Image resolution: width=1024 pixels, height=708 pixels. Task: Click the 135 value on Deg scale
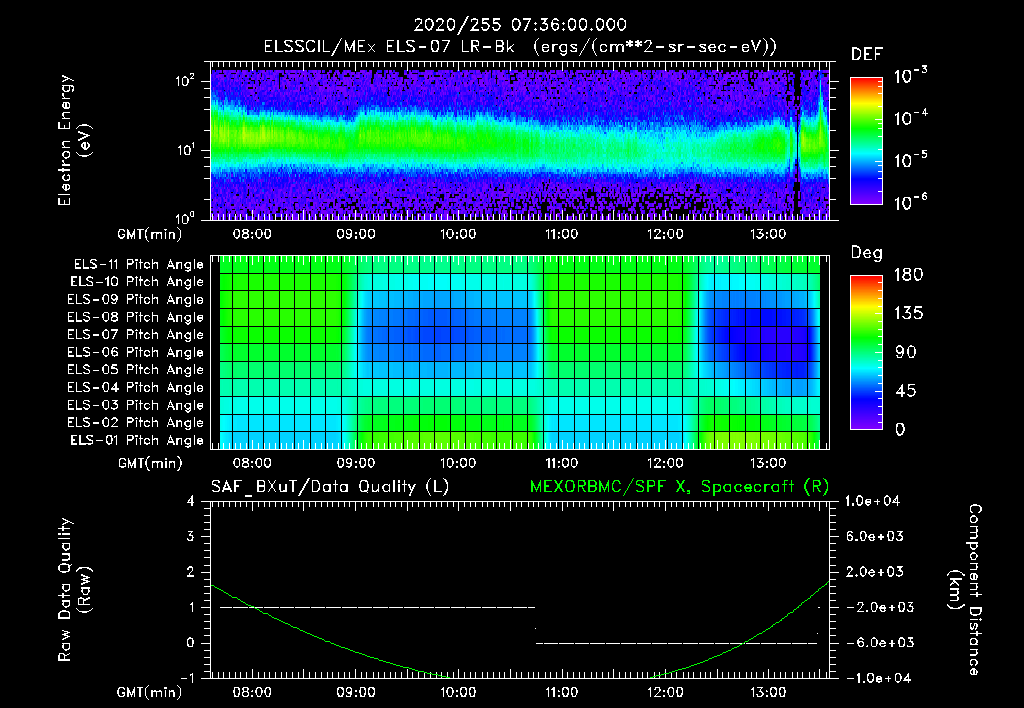[908, 314]
